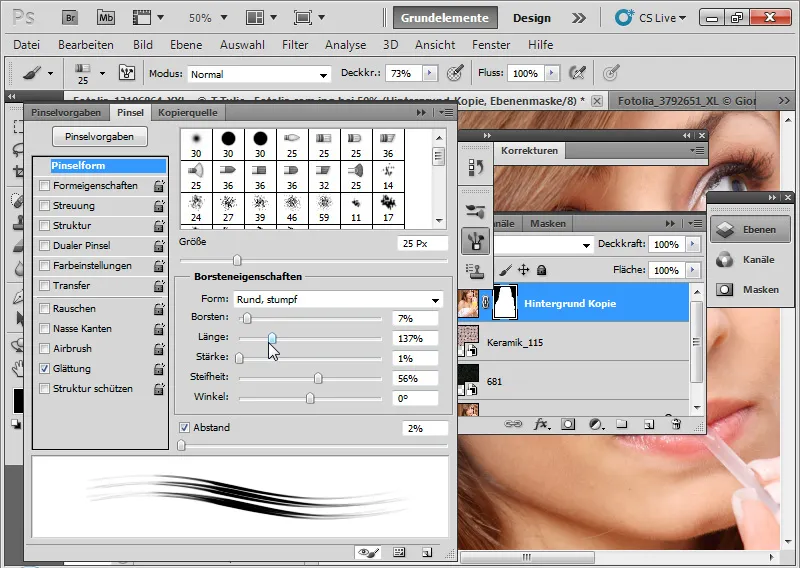Image resolution: width=800 pixels, height=568 pixels.
Task: Toggle the brush panel icon in options bar
Action: click(127, 73)
